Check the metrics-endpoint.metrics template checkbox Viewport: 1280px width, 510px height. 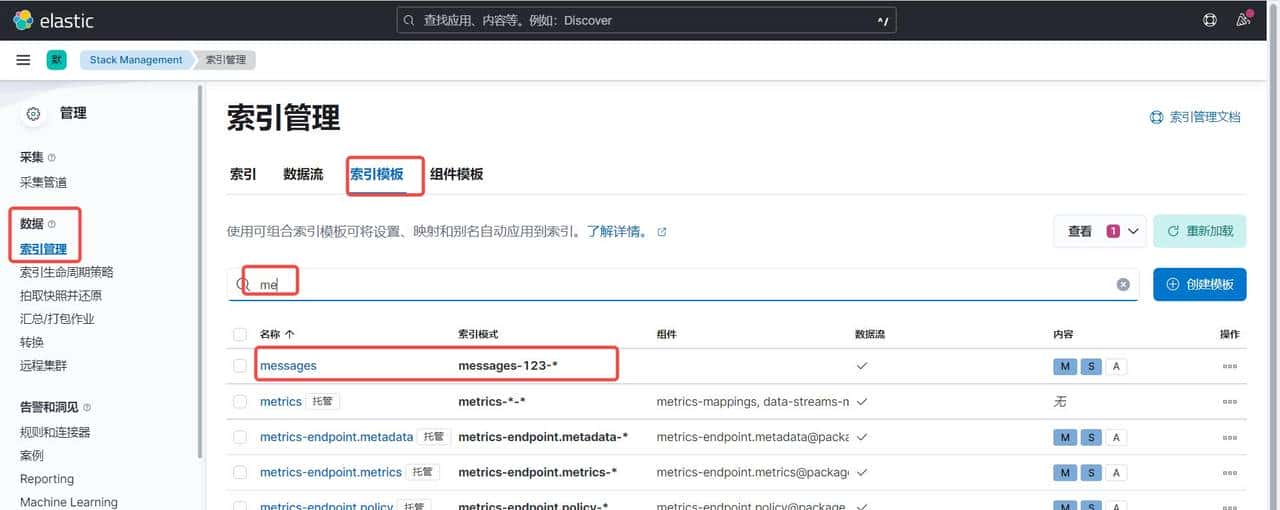239,472
